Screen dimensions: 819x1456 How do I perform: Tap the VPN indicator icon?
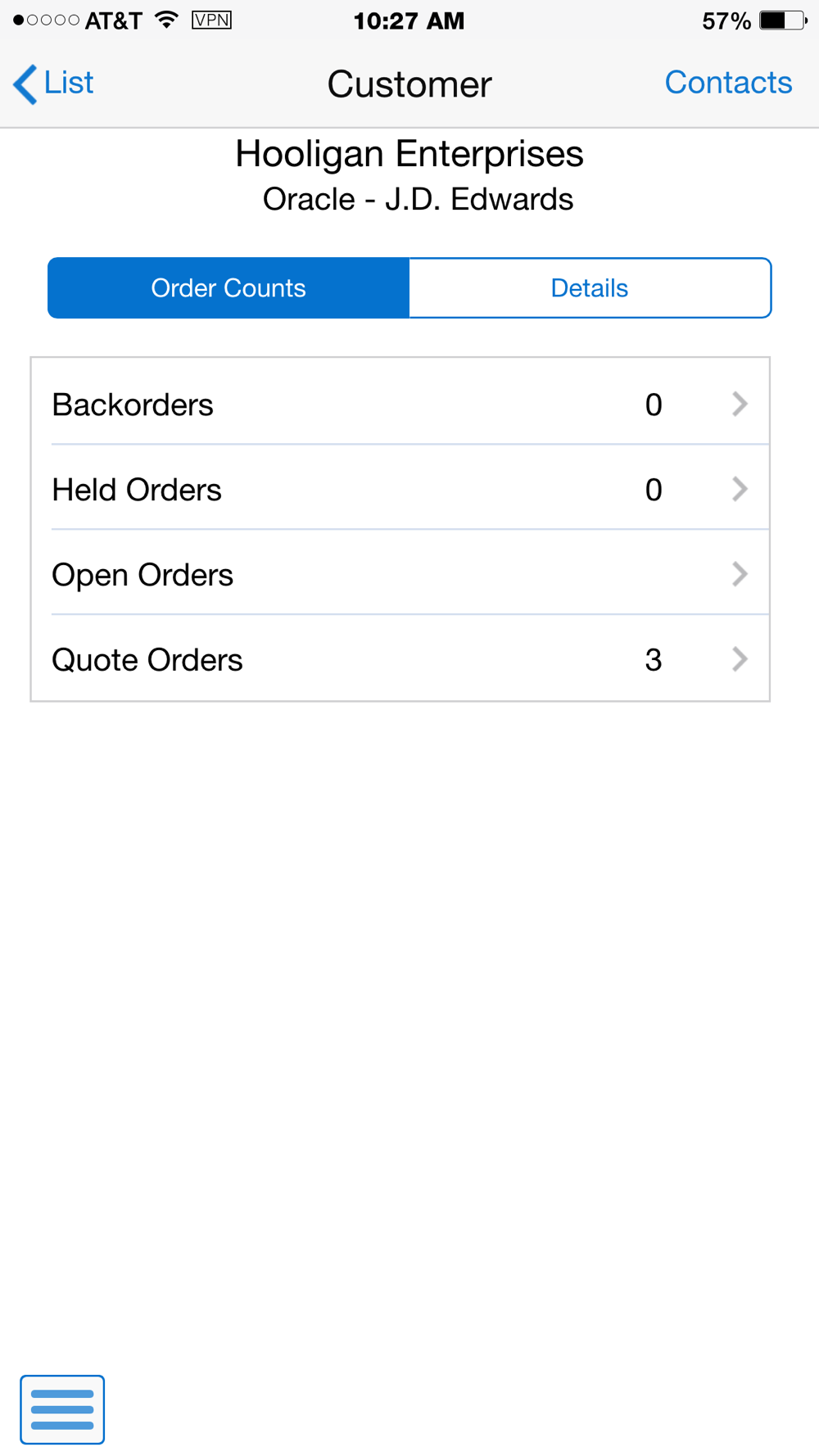pyautogui.click(x=211, y=20)
